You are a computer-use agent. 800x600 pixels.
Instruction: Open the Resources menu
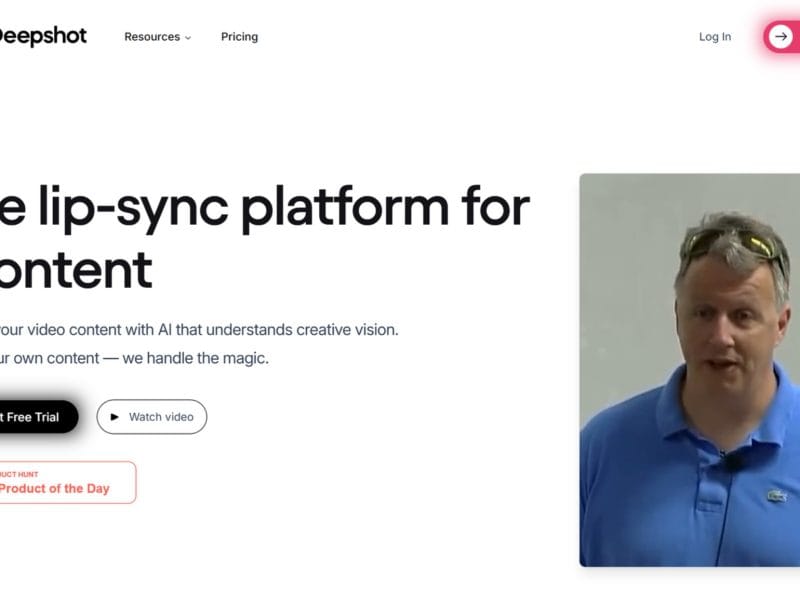pyautogui.click(x=152, y=37)
